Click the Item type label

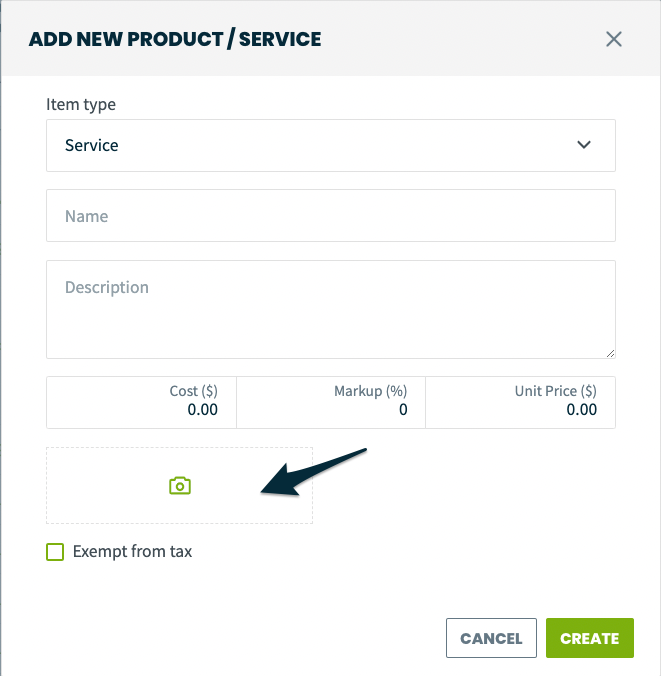tap(81, 105)
